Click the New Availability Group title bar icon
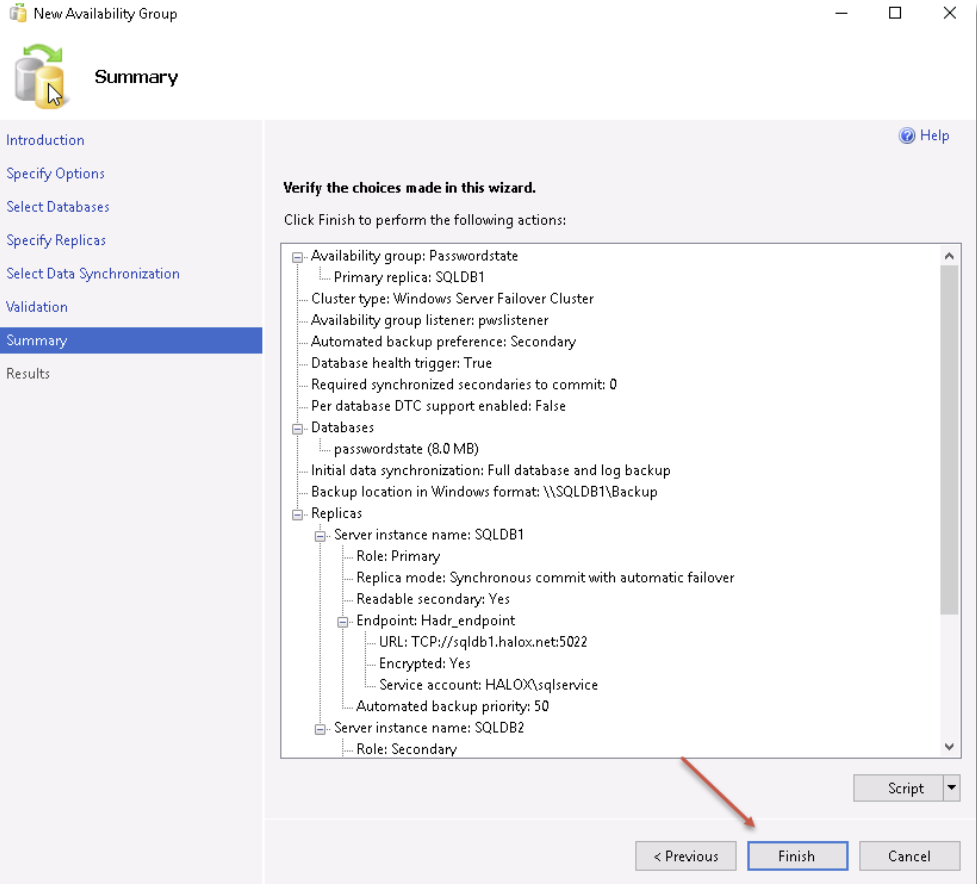This screenshot has height=884, width=977. [x=17, y=13]
